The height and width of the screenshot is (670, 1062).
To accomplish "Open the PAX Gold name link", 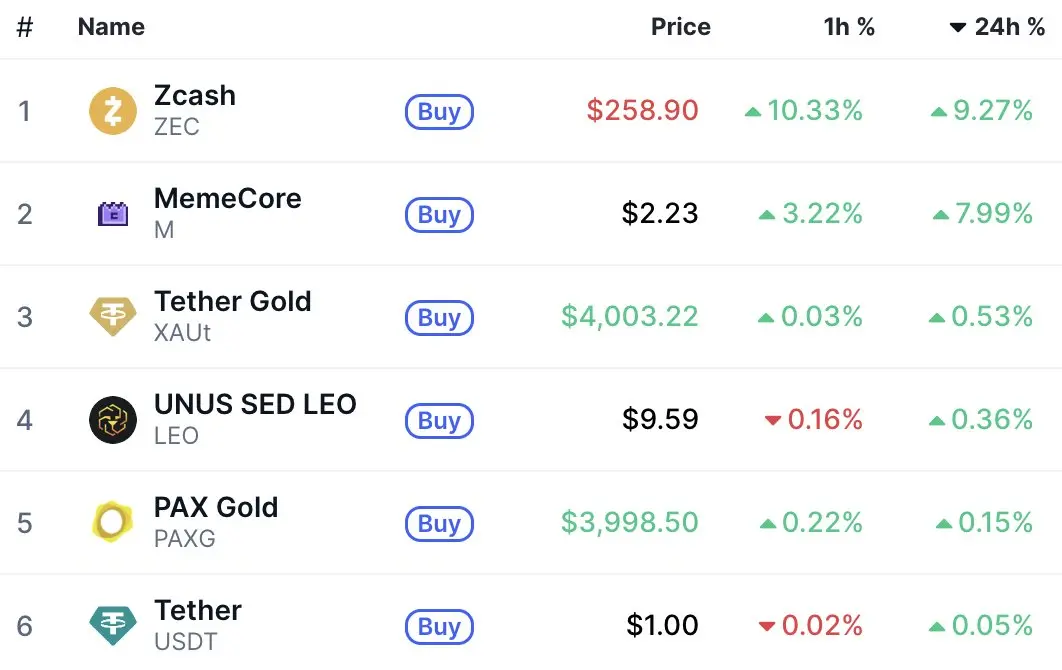I will 216,508.
